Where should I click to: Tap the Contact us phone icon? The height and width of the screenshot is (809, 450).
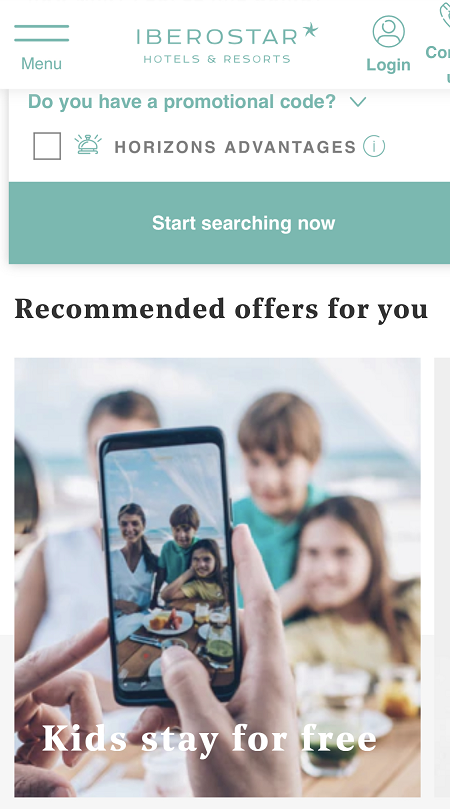click(x=444, y=15)
